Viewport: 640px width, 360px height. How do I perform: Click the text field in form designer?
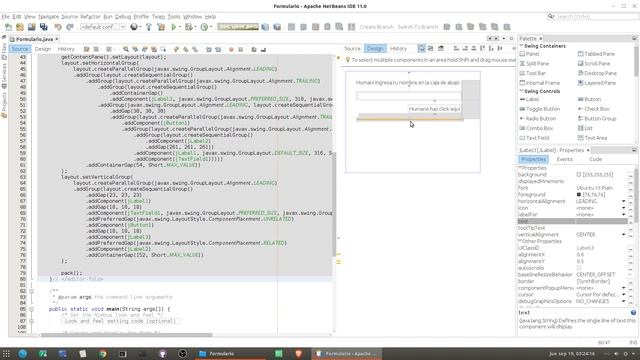409,96
